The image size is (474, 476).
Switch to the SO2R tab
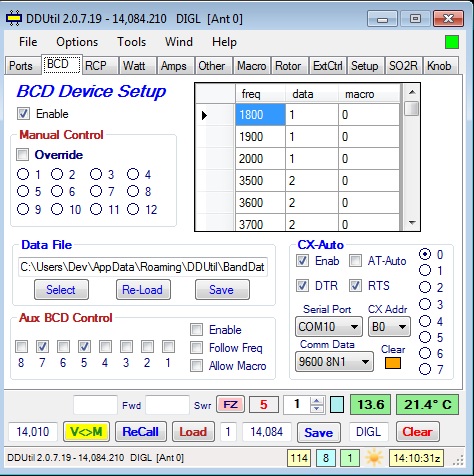[403, 66]
